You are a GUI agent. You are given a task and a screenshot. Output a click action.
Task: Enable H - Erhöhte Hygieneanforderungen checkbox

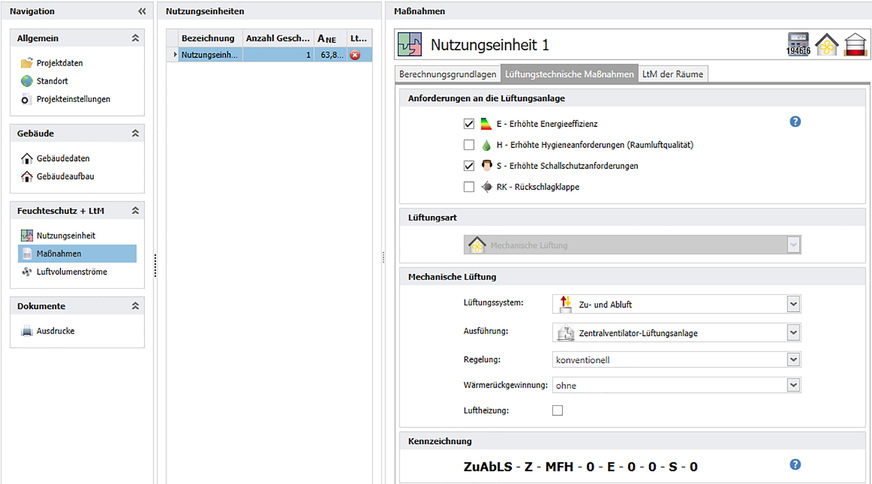(x=469, y=145)
